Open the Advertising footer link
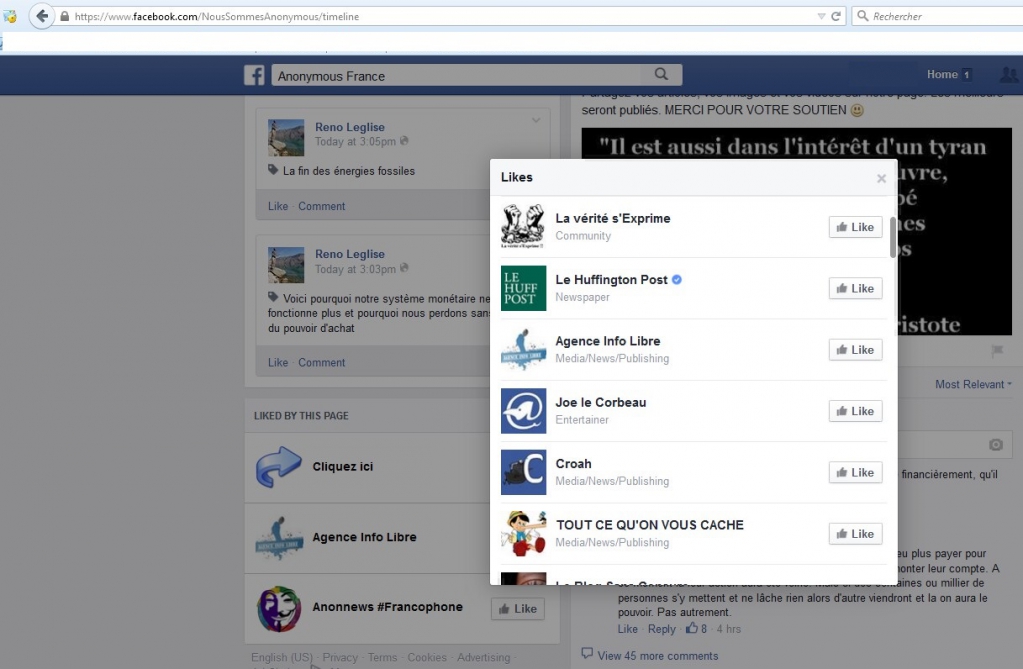Screen dimensions: 1023x669 pos(483,657)
